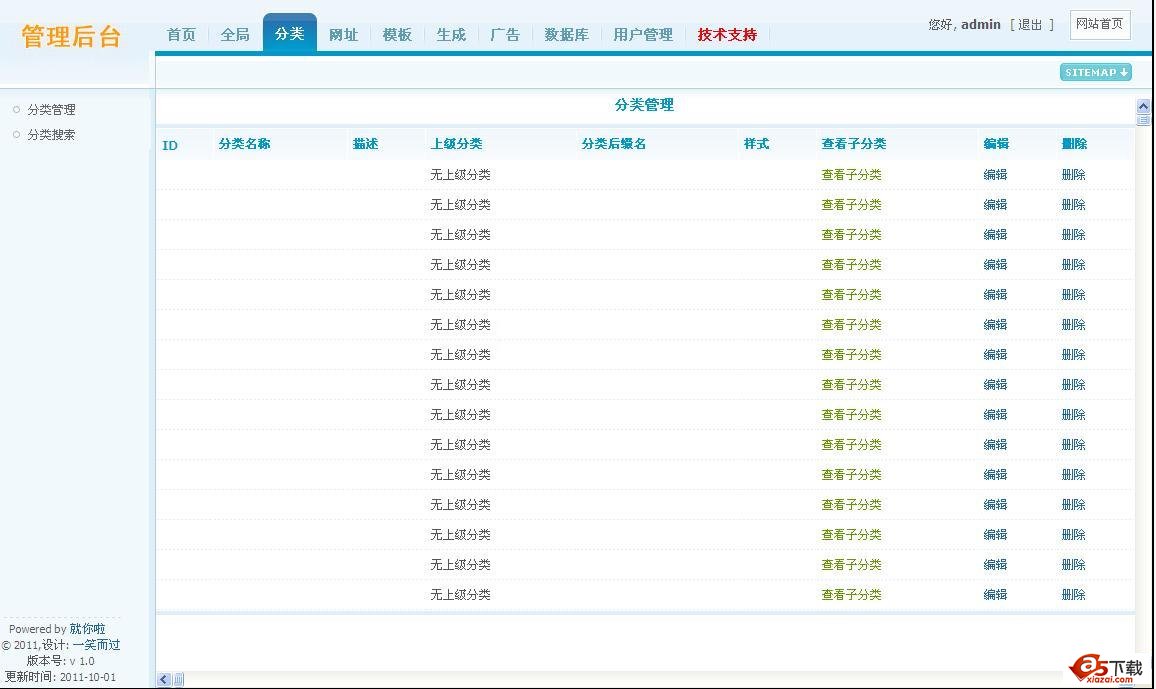Screen dimensions: 1156x689
Task: Click 删除 in the last table row
Action: pos(1073,595)
